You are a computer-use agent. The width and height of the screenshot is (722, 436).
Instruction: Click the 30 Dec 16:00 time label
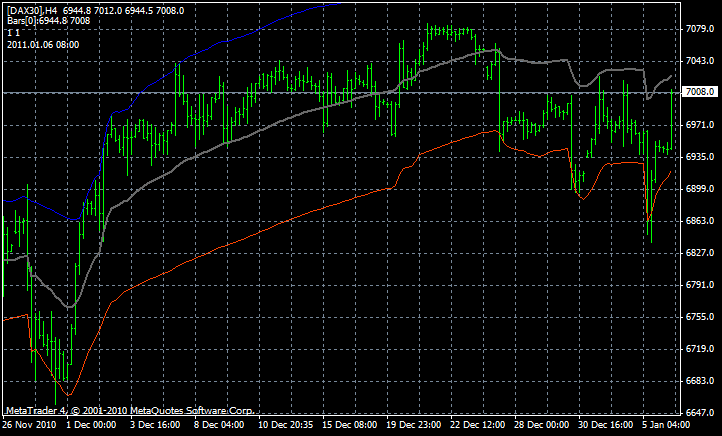click(x=606, y=424)
